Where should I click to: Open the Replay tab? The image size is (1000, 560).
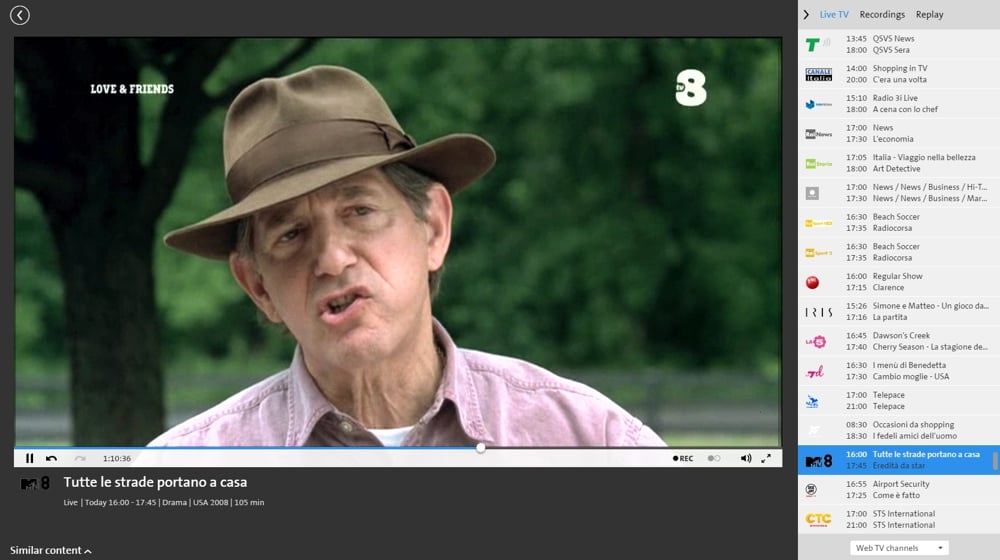click(929, 15)
